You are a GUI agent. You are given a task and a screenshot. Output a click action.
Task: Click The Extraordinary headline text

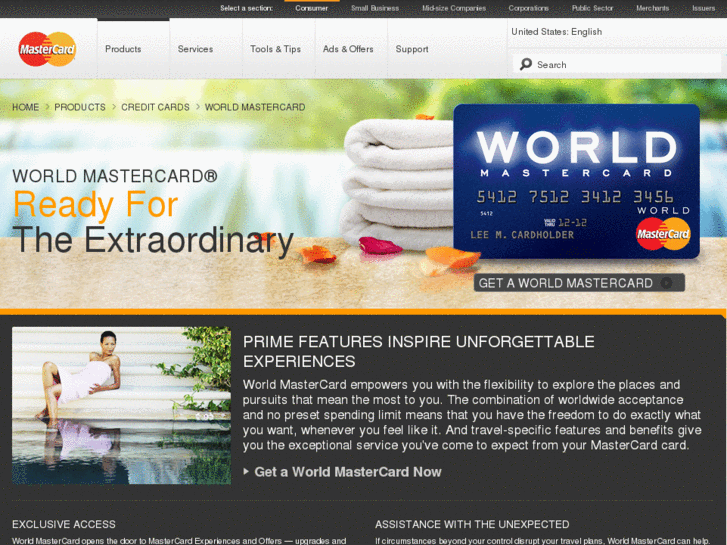click(x=153, y=240)
